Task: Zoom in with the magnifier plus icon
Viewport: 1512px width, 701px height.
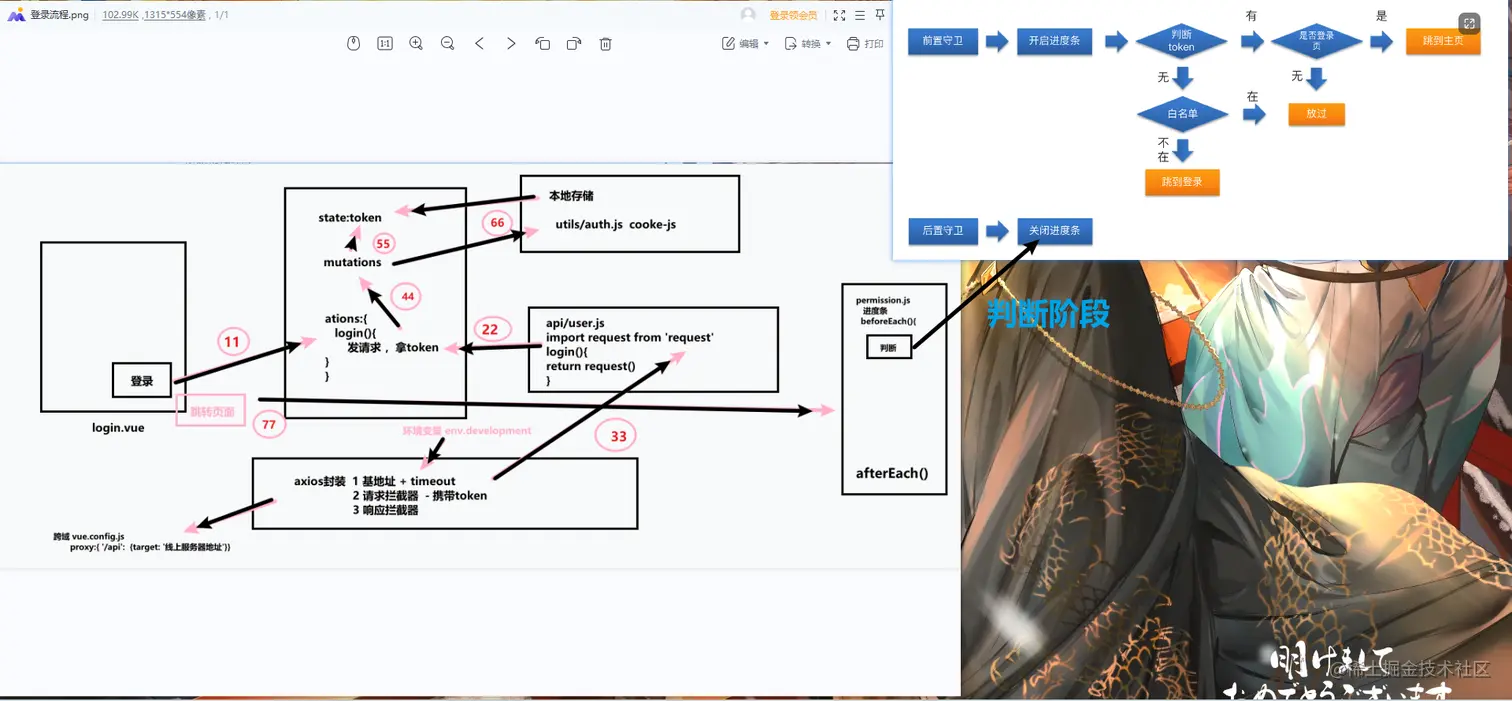Action: pyautogui.click(x=416, y=43)
